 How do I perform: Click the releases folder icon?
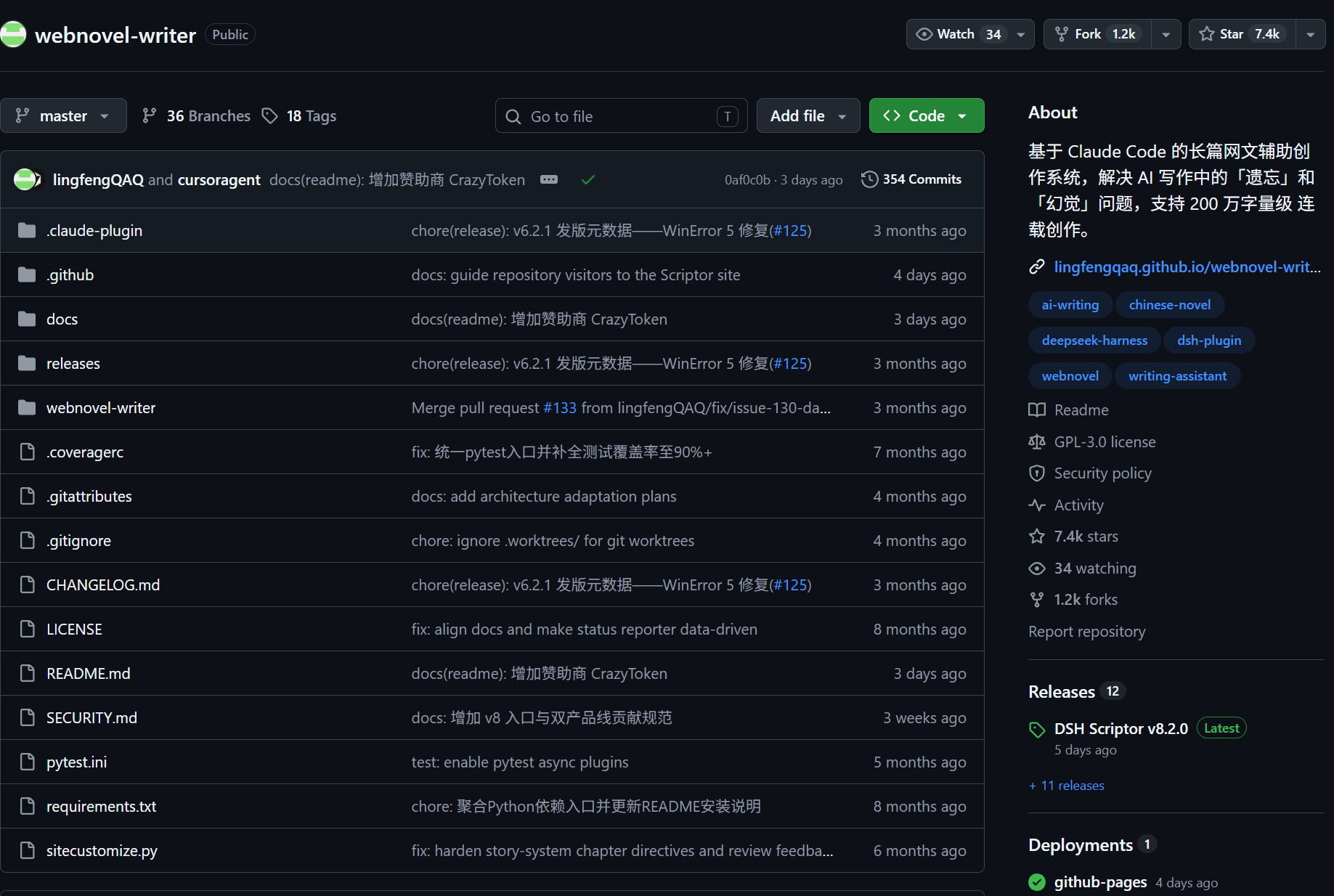pyautogui.click(x=27, y=363)
